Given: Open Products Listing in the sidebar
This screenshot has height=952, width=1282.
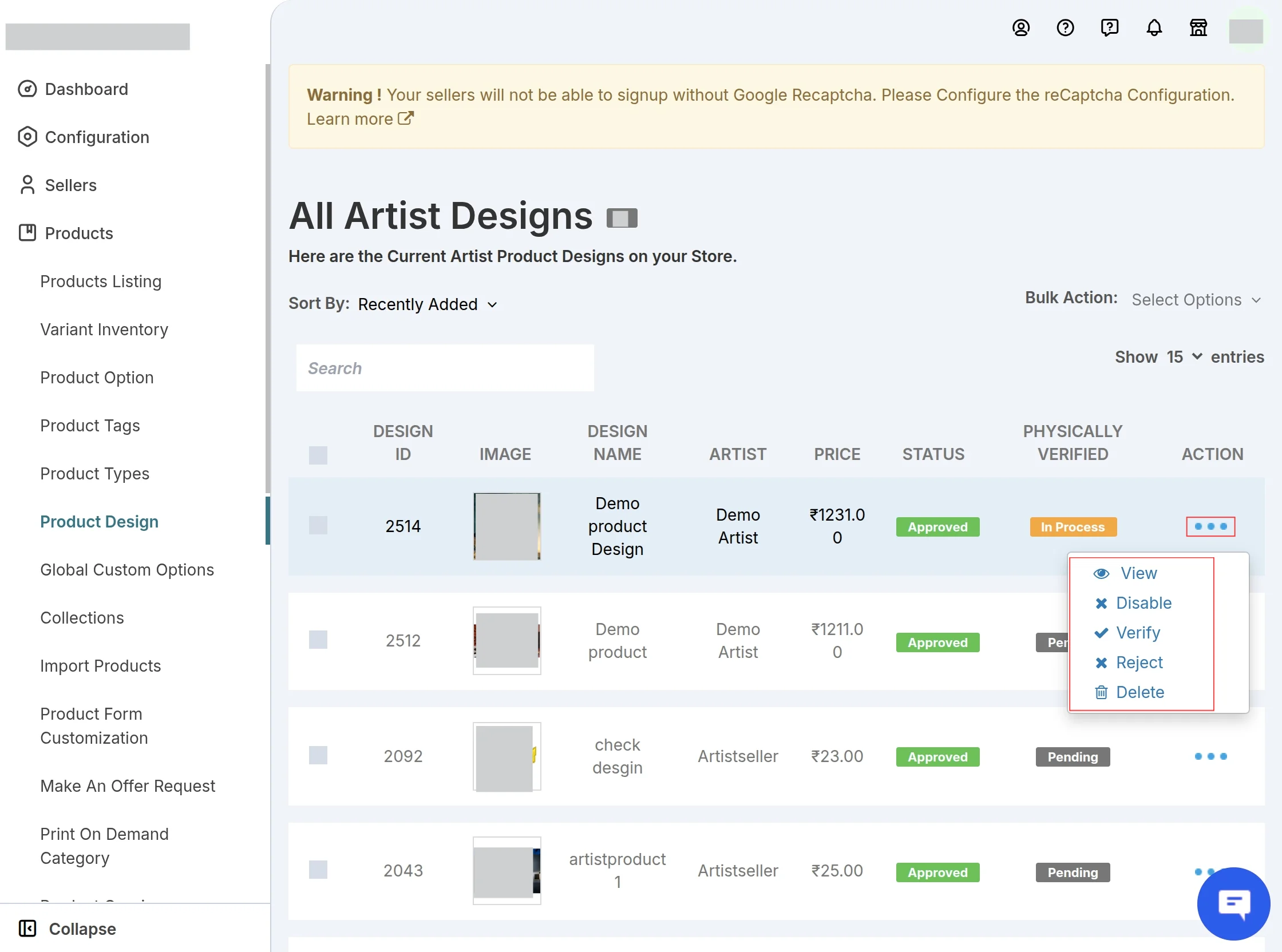Looking at the screenshot, I should pos(101,281).
